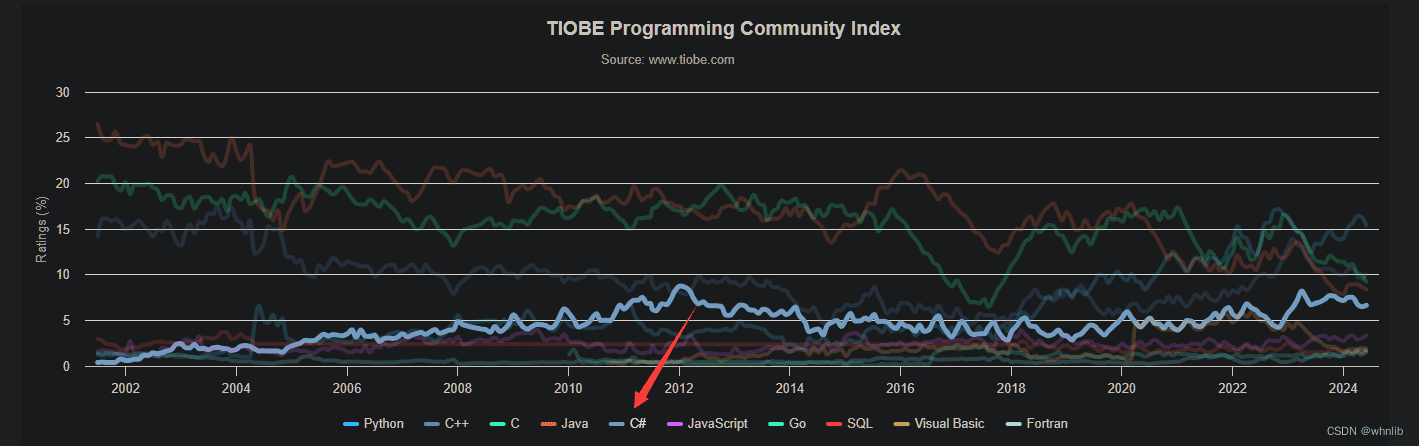The image size is (1419, 446).
Task: Click the 2002 year label on the x-axis
Action: pos(125,388)
